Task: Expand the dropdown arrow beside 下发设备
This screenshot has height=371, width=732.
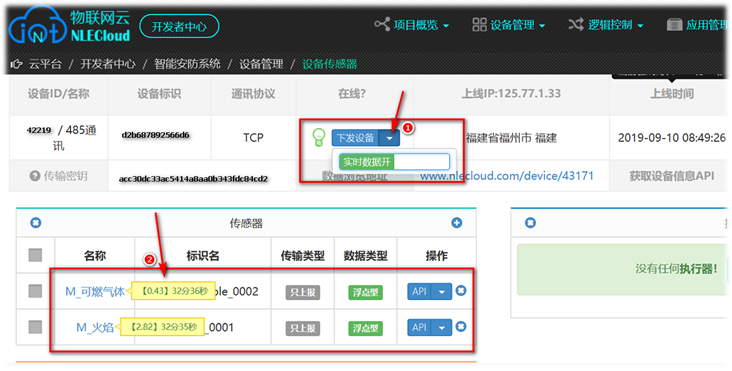Action: pos(389,138)
